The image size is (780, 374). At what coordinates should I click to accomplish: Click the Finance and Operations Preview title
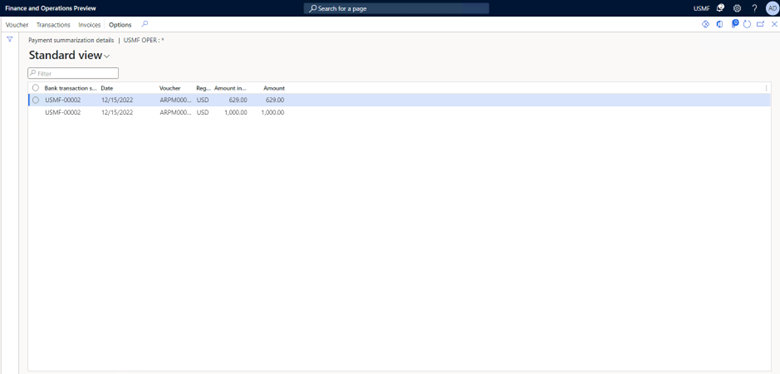(x=51, y=8)
